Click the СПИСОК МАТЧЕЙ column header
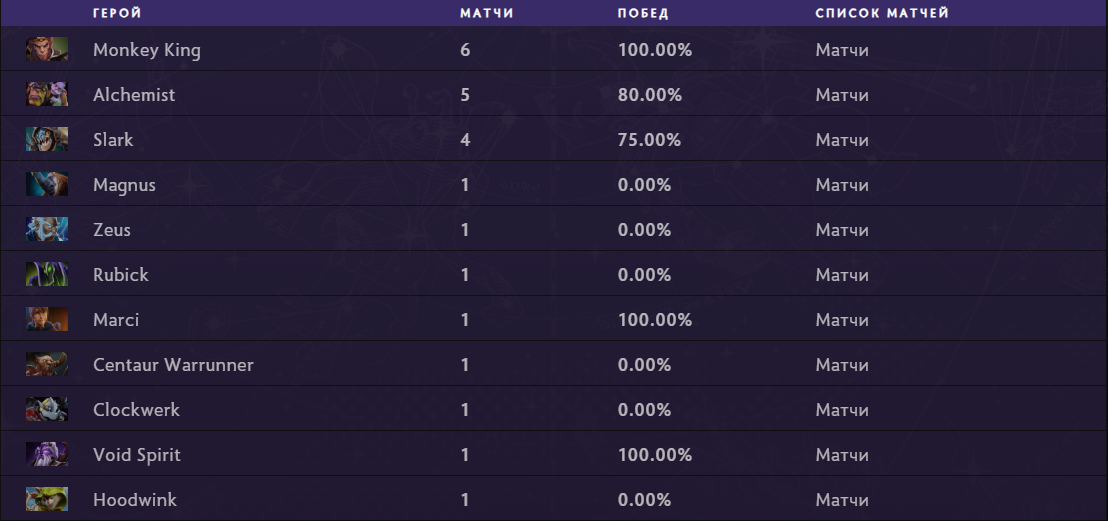Viewport: 1108px width, 521px height. point(882,13)
